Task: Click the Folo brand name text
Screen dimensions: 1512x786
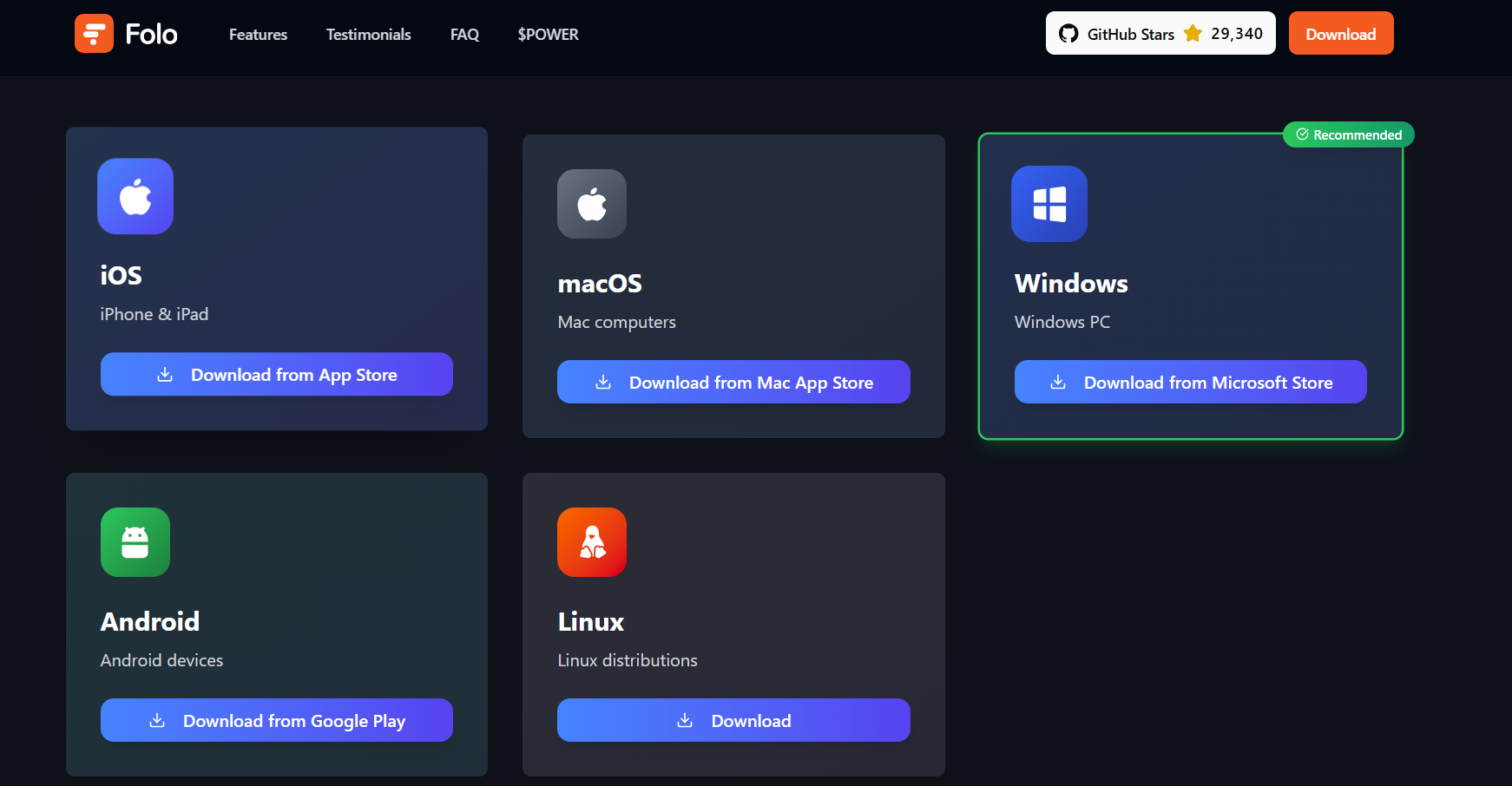Action: pos(151,34)
